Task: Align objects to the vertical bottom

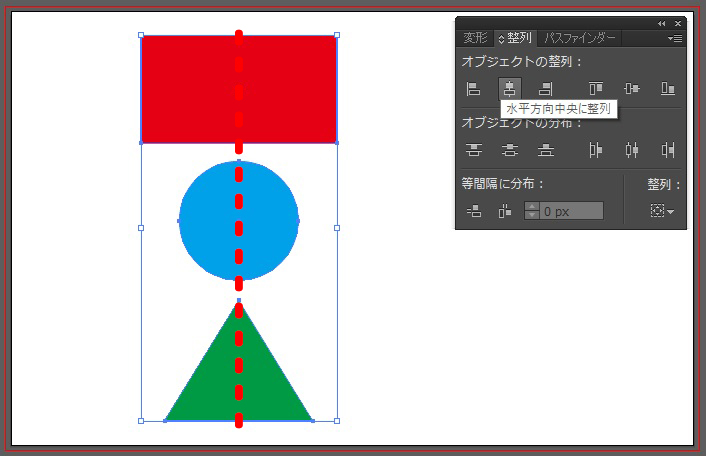Action: (x=667, y=89)
